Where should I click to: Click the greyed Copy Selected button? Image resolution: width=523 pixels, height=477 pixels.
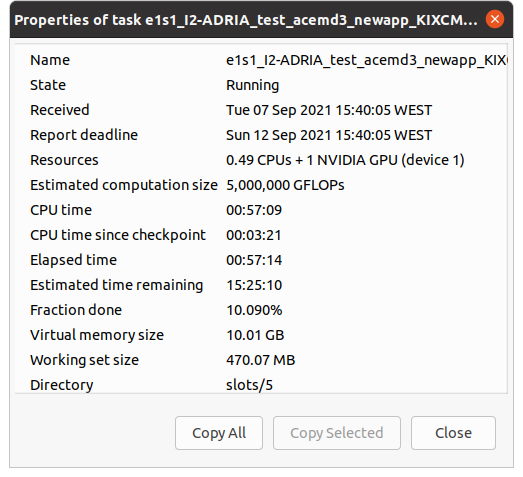pos(337,433)
